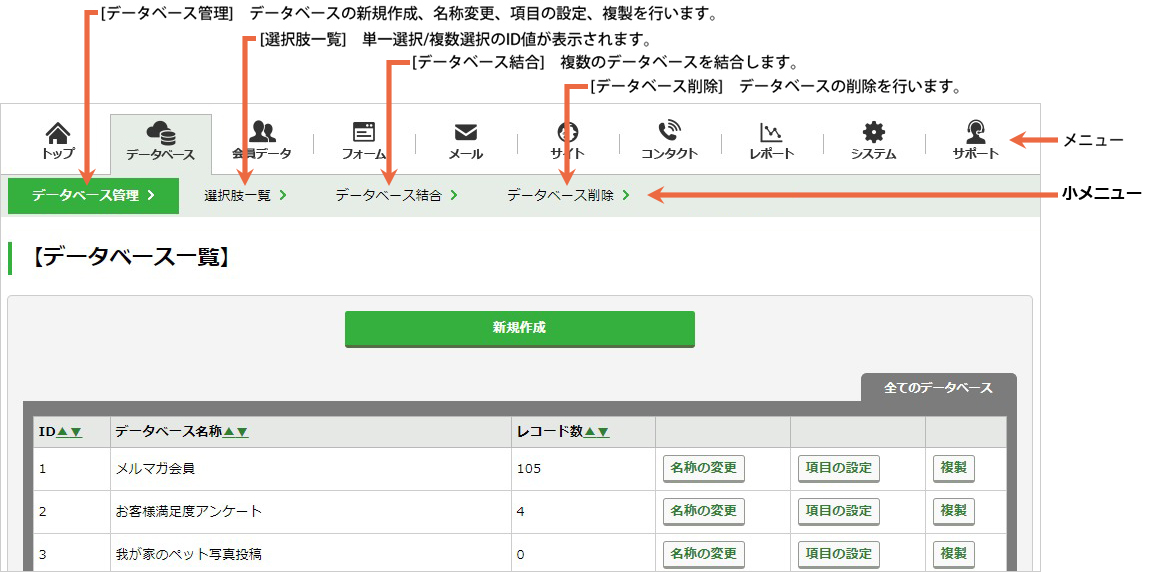Click 複製 for 我が家のペット写真投稿

[954, 554]
